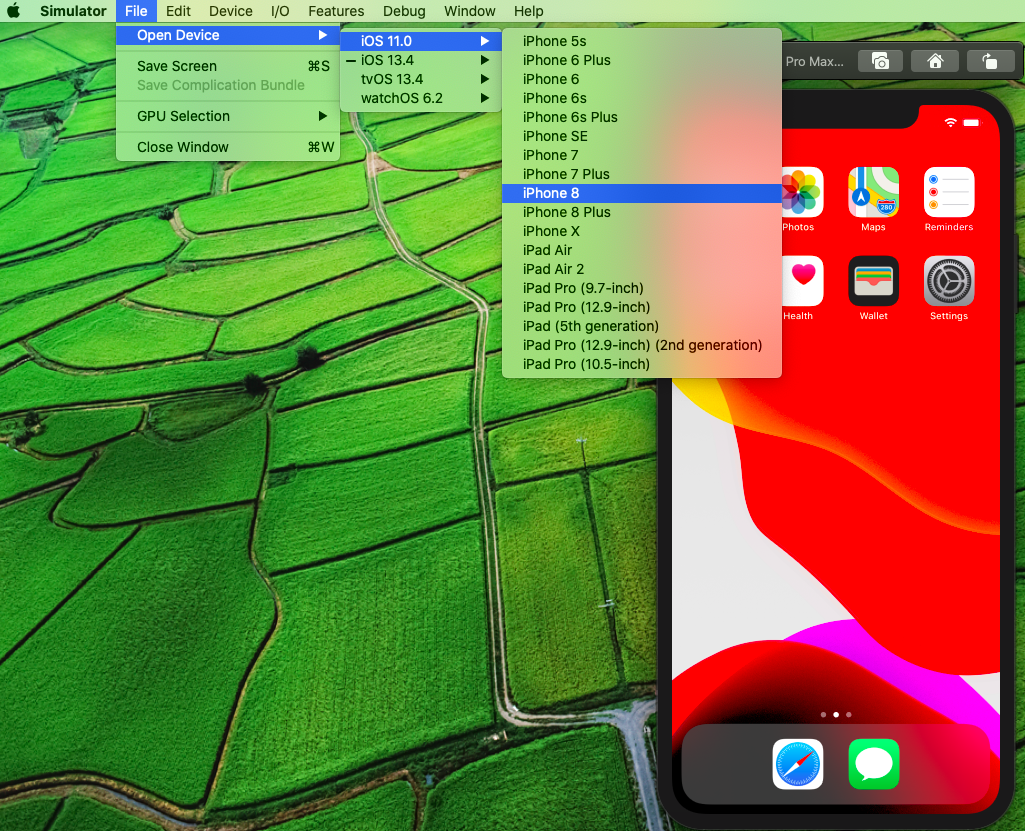This screenshot has height=831, width=1025.
Task: Expand the iOS 13.4 submenu
Action: (x=421, y=60)
